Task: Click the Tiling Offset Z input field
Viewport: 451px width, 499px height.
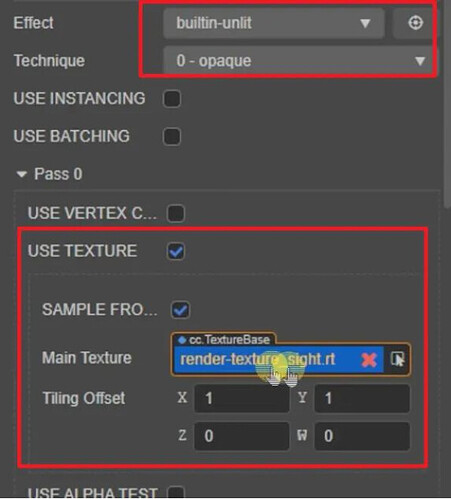Action: pyautogui.click(x=242, y=436)
